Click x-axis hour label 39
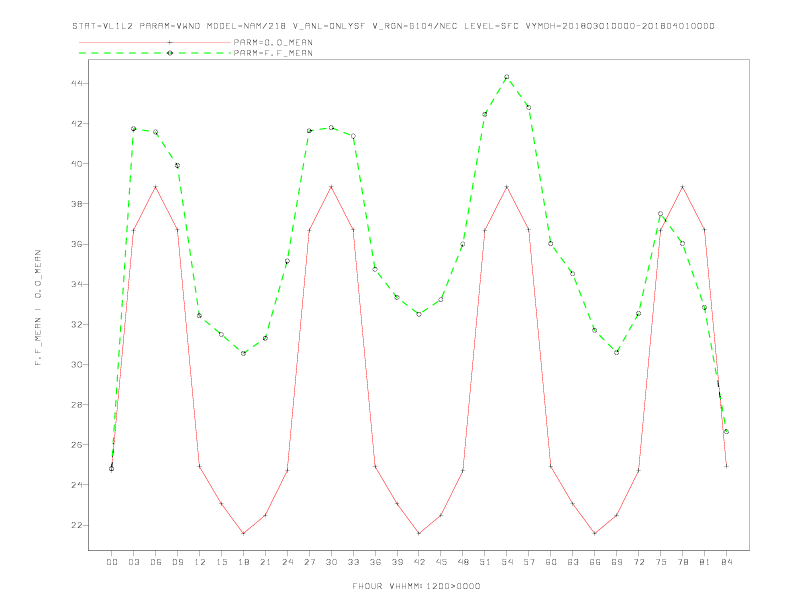Image resolution: width=792 pixels, height=612 pixels. (397, 562)
